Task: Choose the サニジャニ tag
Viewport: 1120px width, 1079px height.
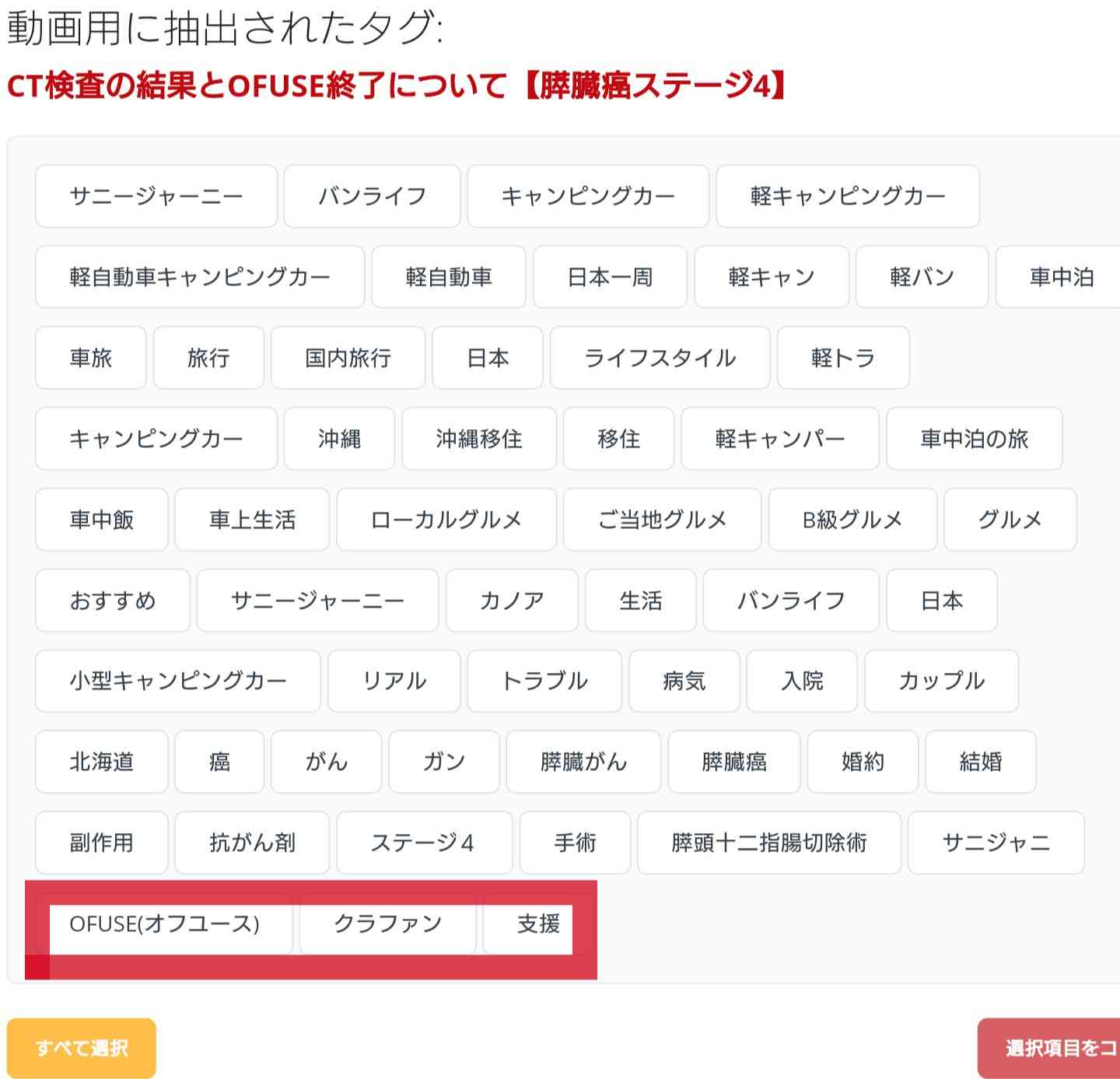Action: (996, 843)
